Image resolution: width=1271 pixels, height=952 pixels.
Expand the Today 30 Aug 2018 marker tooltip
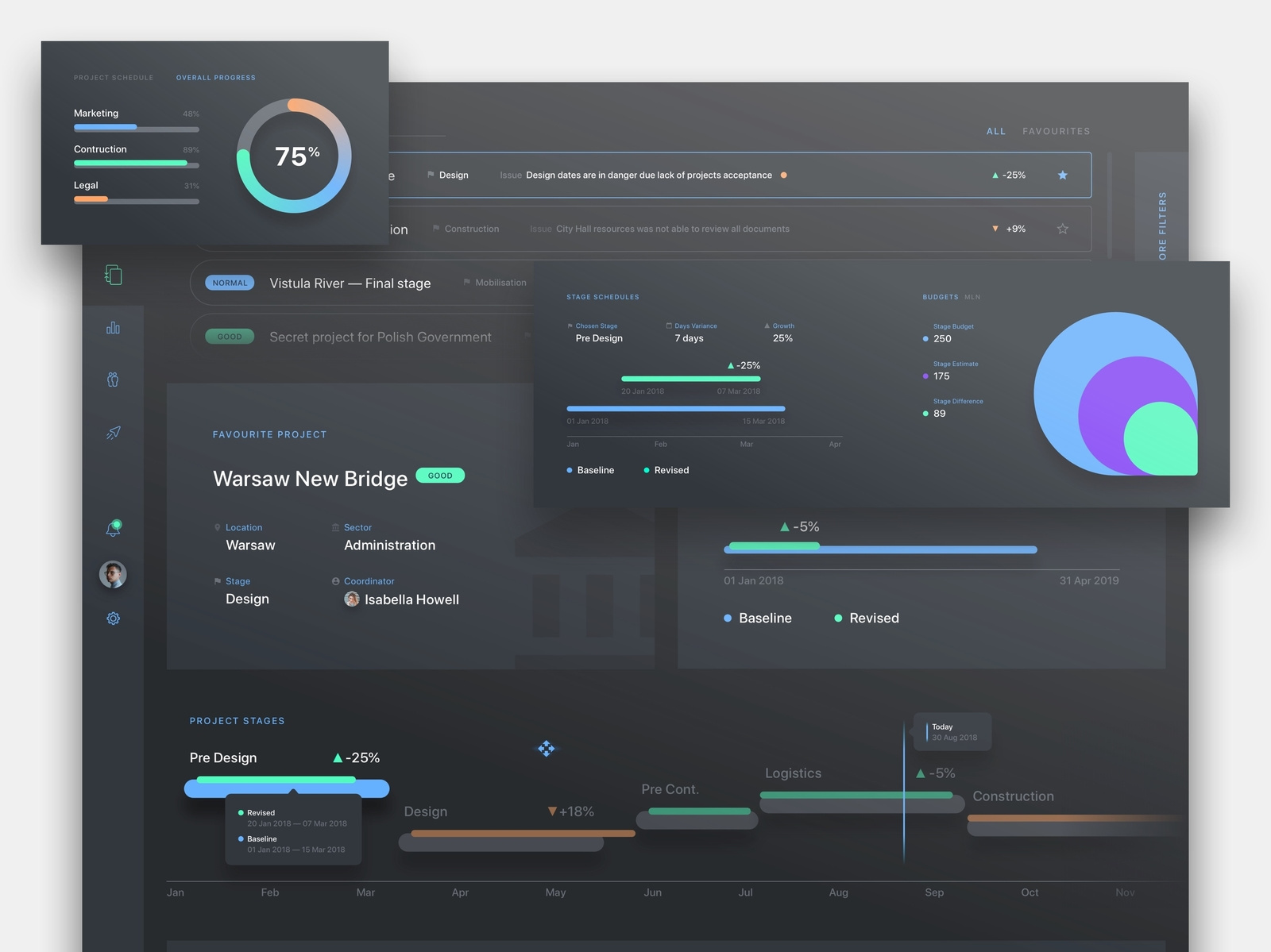[x=952, y=730]
